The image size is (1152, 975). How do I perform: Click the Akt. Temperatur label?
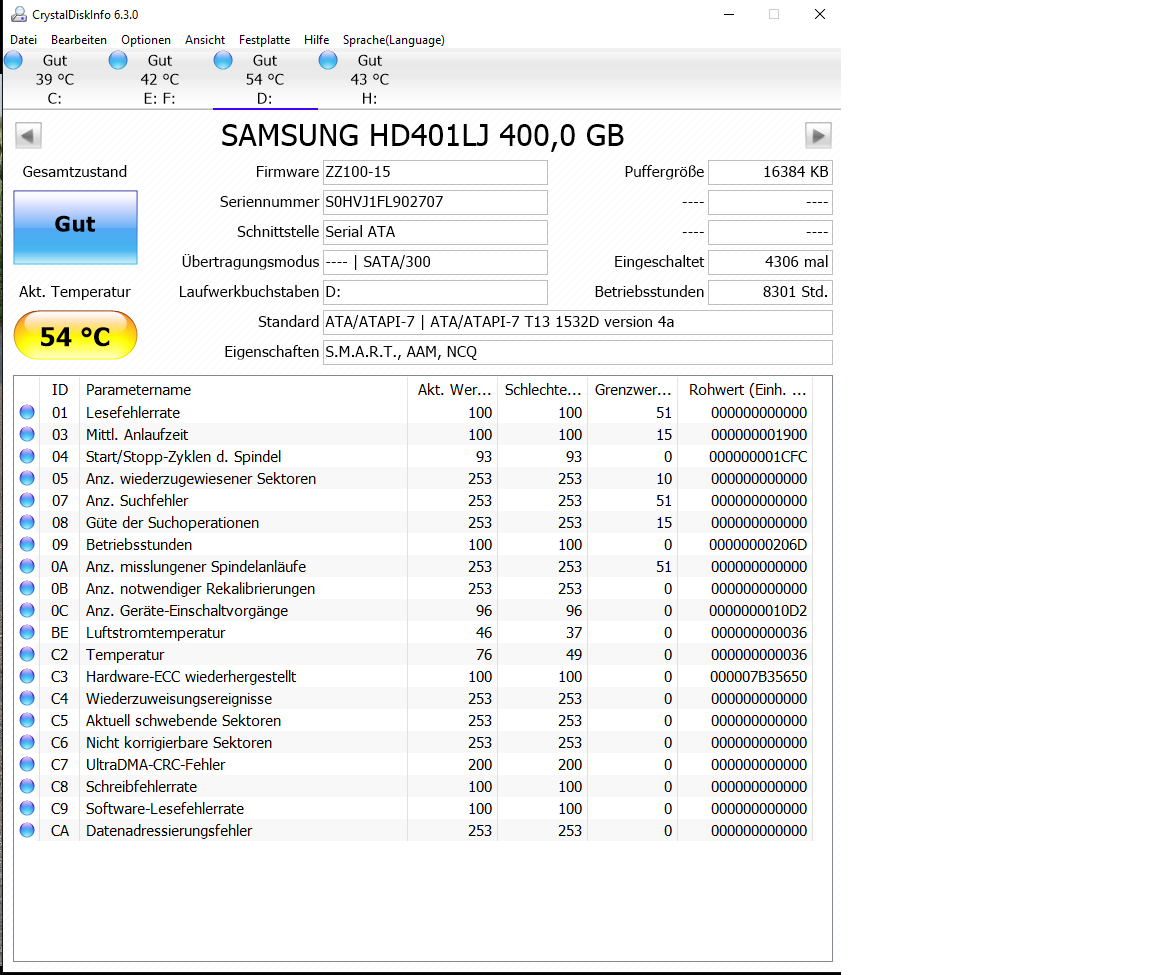tap(75, 292)
